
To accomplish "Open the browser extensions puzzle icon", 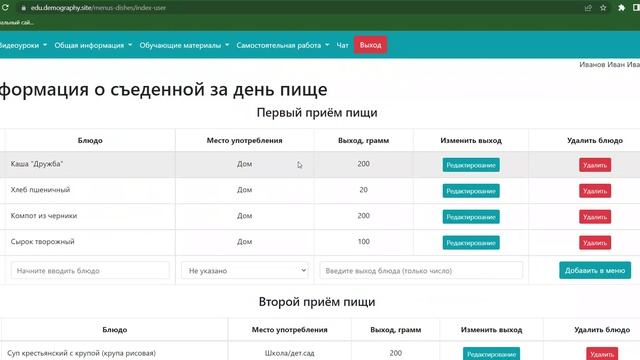I will (x=621, y=8).
